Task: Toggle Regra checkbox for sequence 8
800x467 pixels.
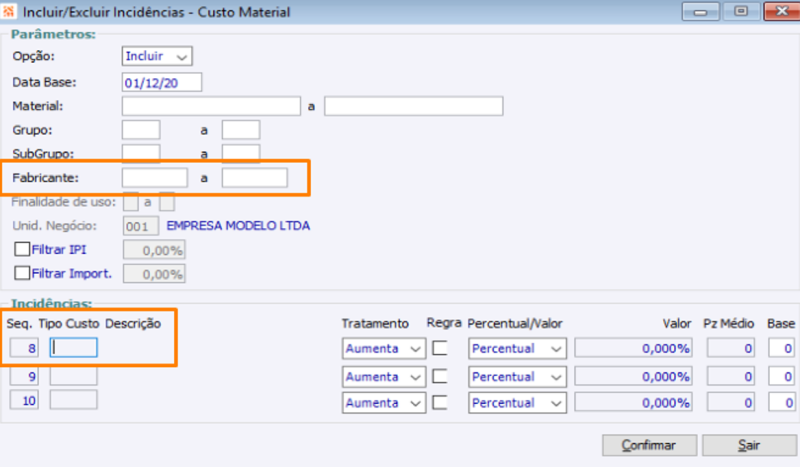Action: tap(440, 348)
